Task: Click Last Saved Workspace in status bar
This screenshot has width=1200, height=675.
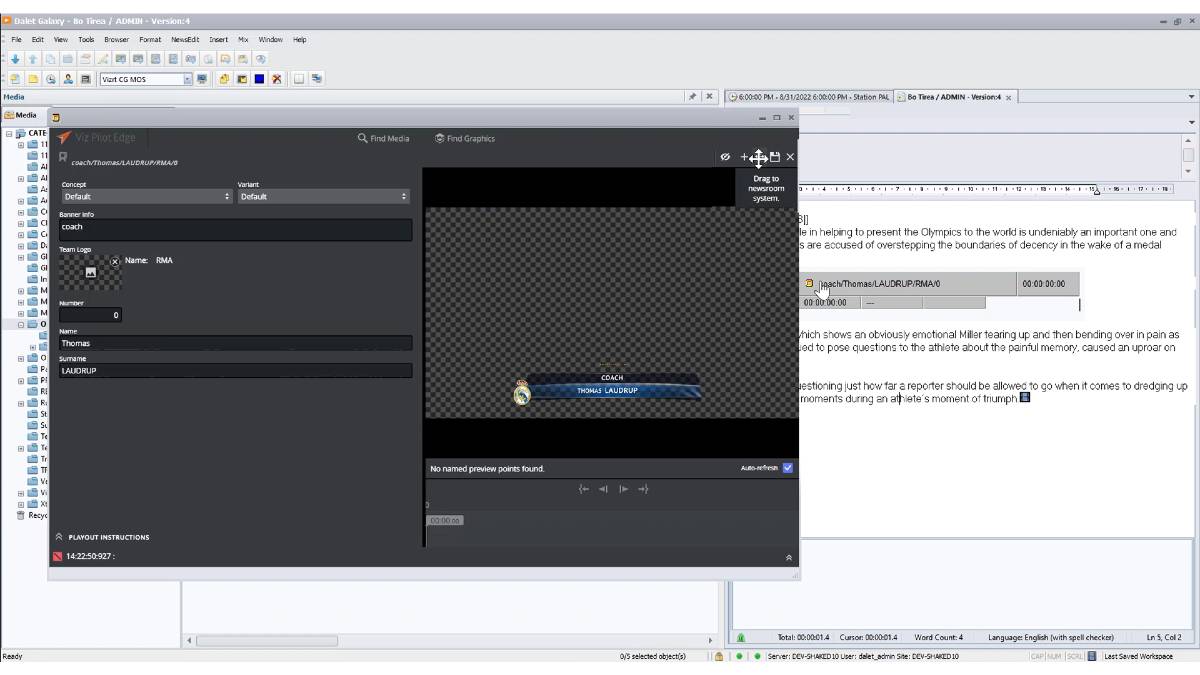Action: point(1138,656)
